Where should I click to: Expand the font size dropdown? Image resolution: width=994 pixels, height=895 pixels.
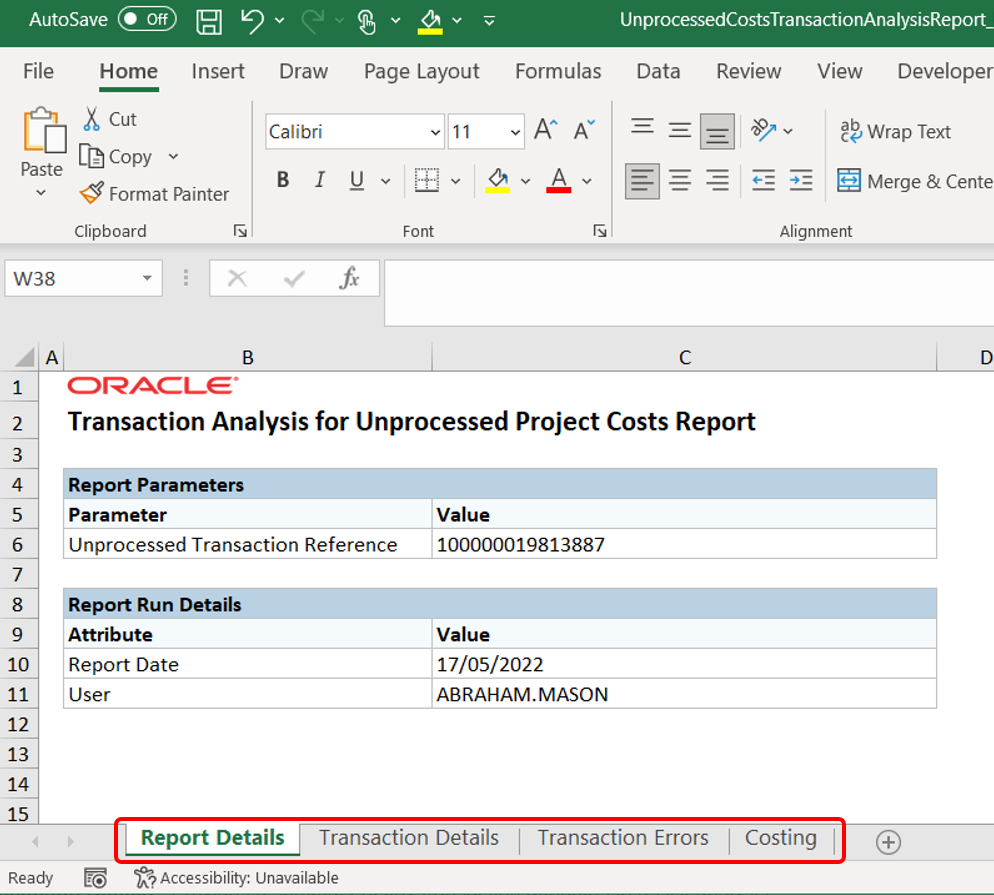pyautogui.click(x=515, y=132)
